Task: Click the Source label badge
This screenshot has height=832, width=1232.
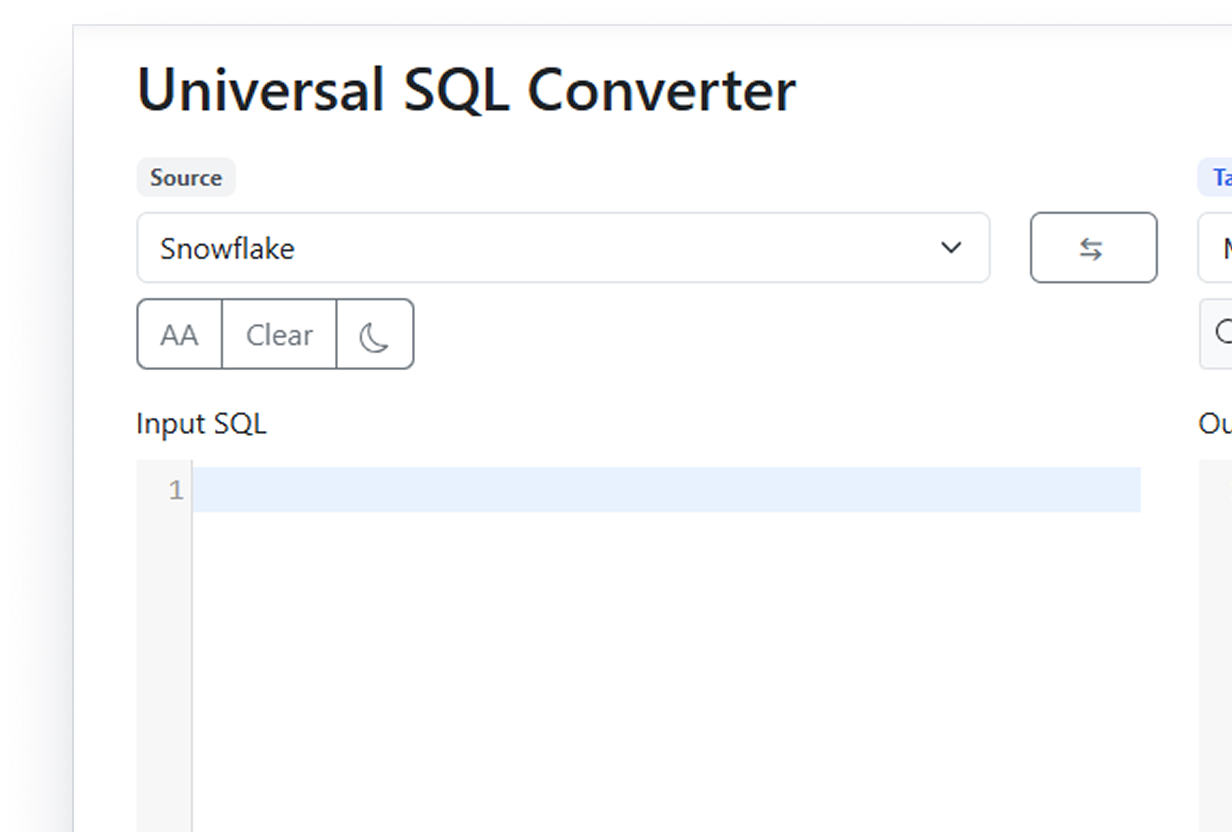Action: [x=186, y=178]
